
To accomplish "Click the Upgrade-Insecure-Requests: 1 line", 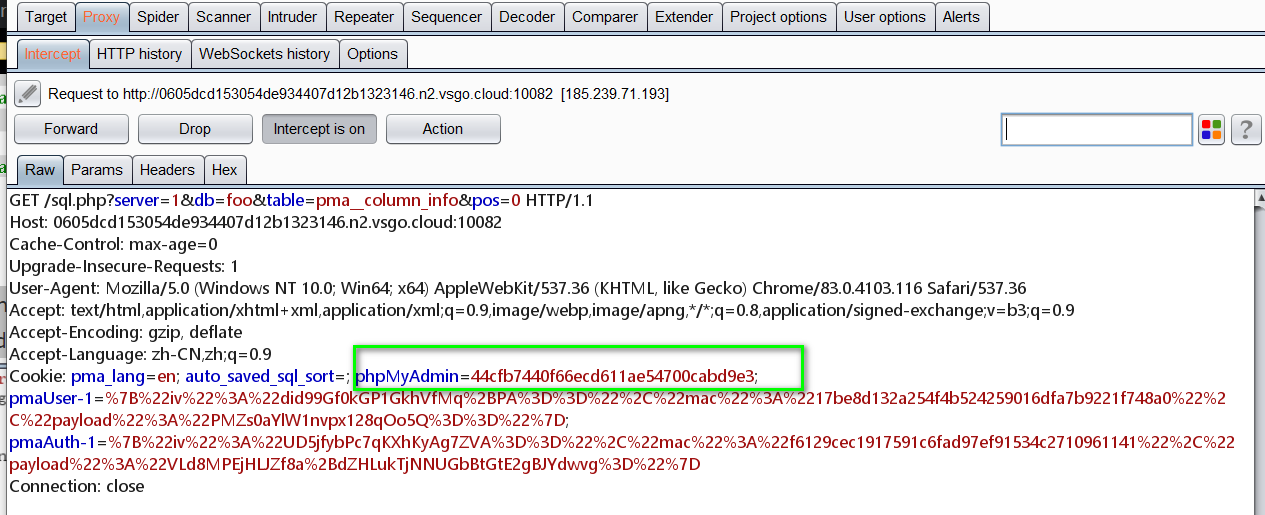I will (124, 266).
